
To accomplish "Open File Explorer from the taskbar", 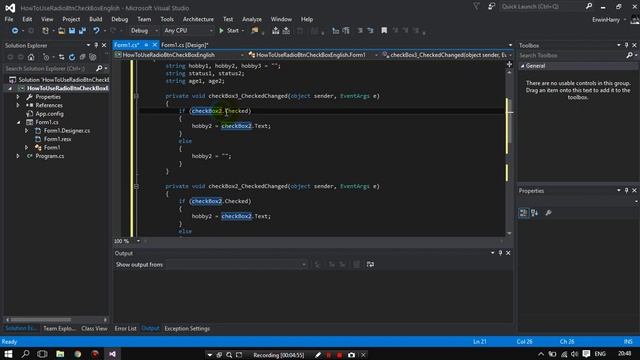I will (x=60, y=354).
